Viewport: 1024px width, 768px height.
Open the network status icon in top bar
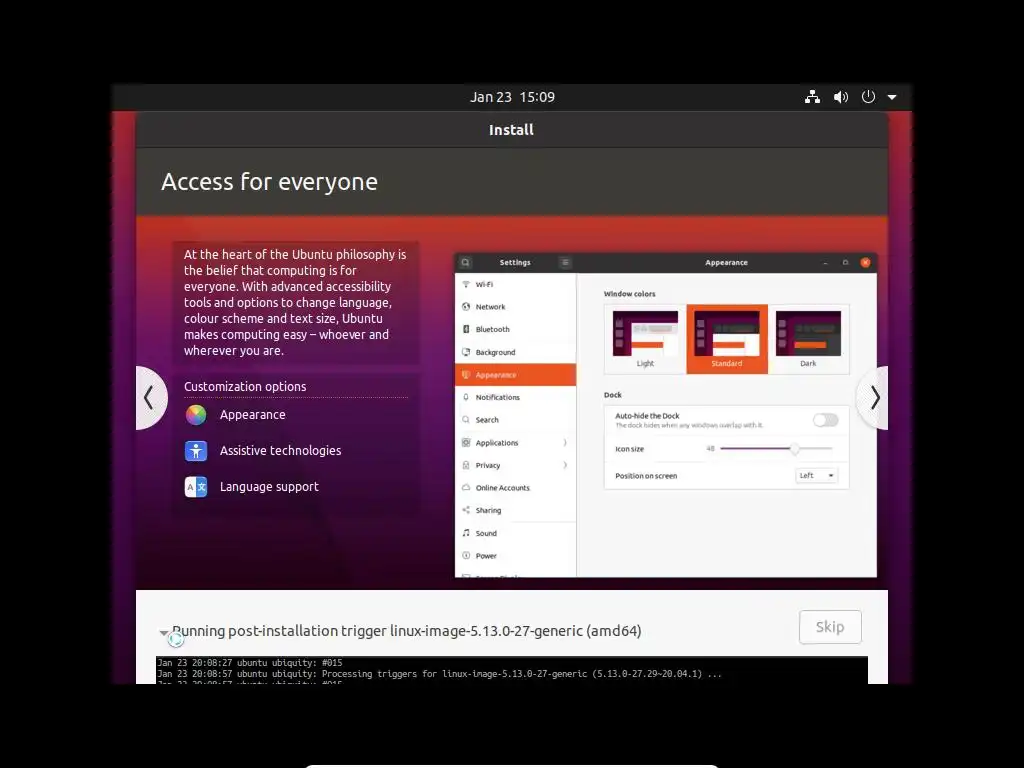click(x=812, y=97)
